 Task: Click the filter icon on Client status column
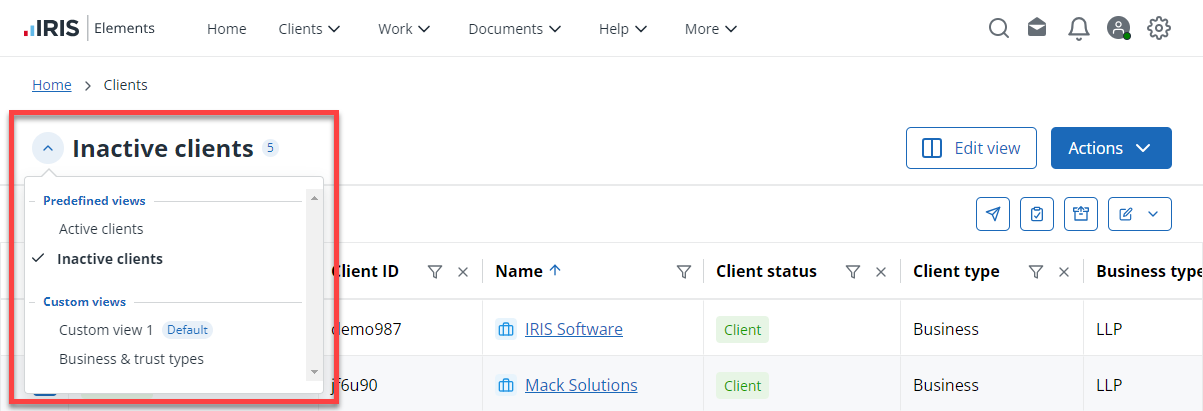pyautogui.click(x=852, y=272)
